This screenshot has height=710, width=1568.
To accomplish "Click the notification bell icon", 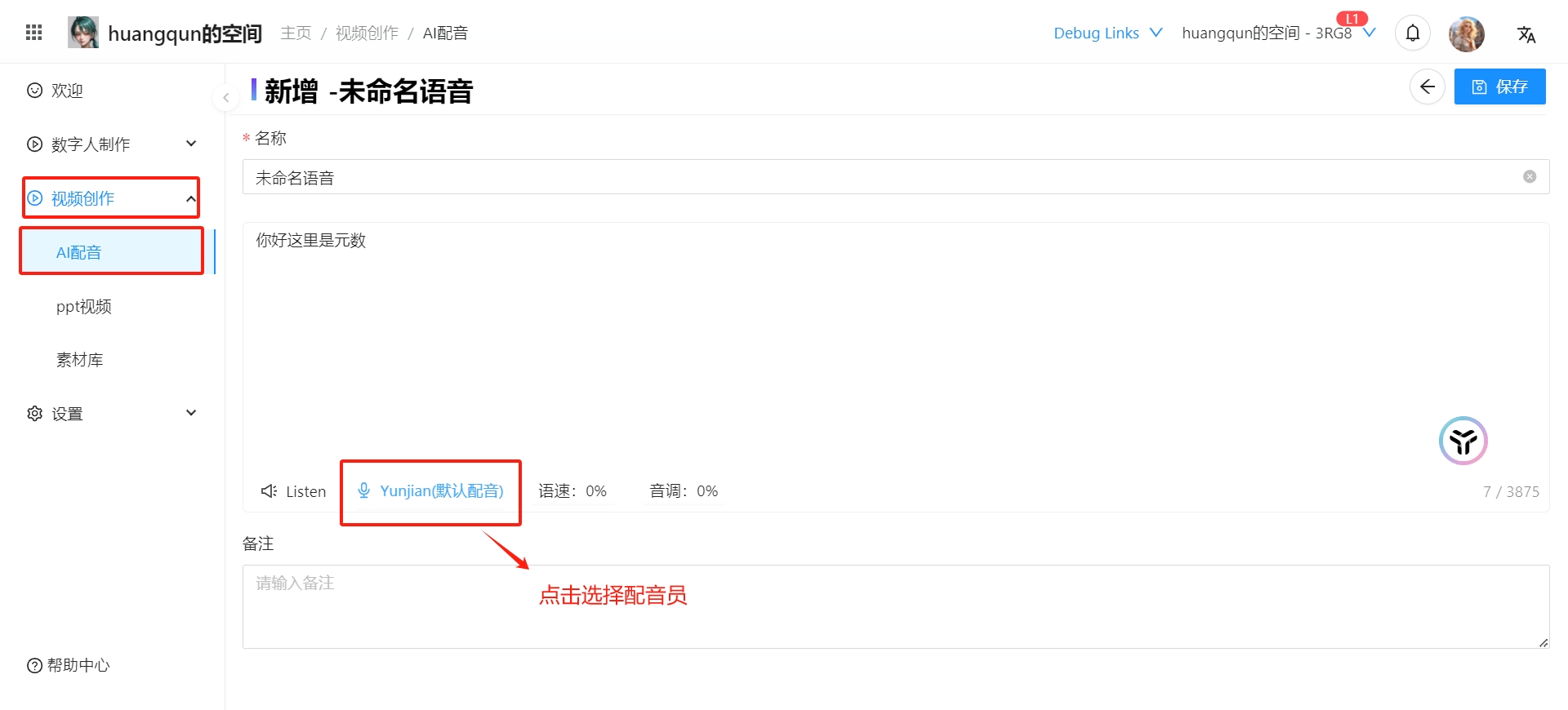I will click(x=1412, y=33).
